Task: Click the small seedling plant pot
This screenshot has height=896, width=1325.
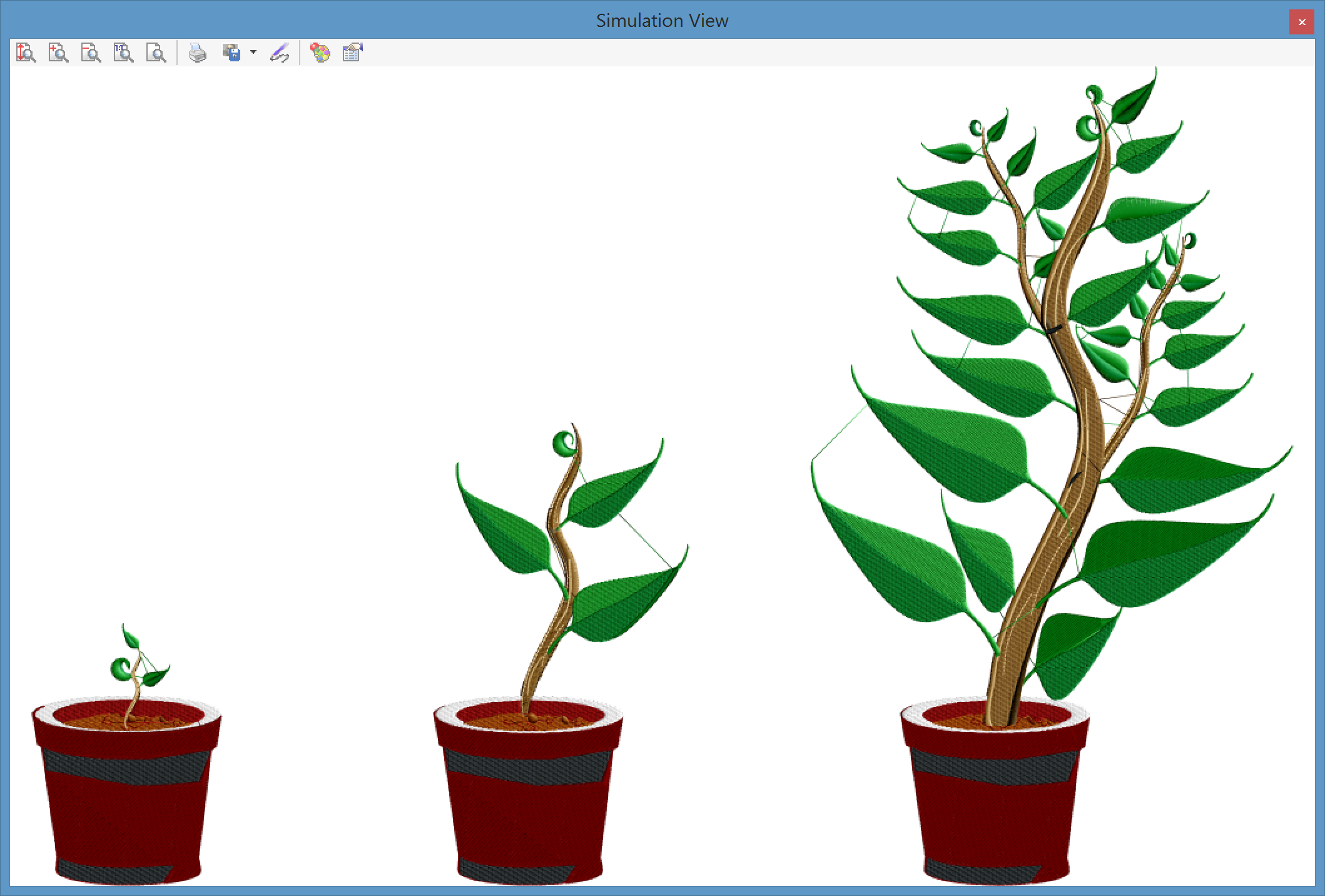Action: [x=125, y=813]
